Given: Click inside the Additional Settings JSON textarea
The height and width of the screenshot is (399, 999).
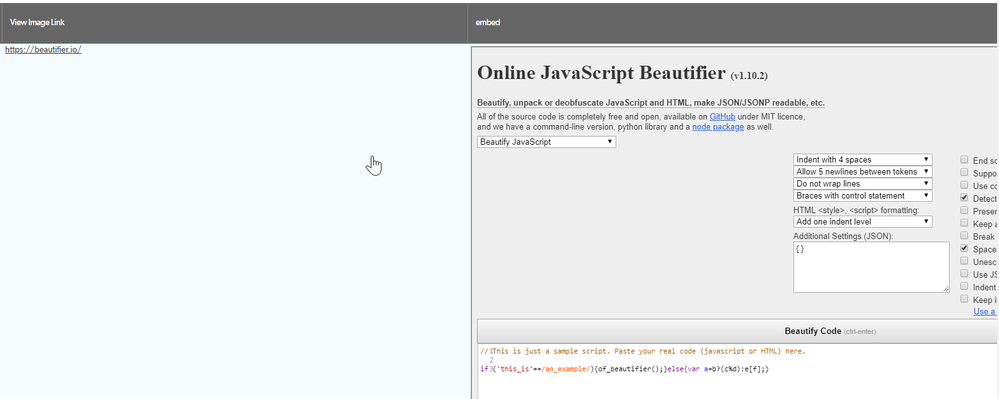Looking at the screenshot, I should coord(871,267).
